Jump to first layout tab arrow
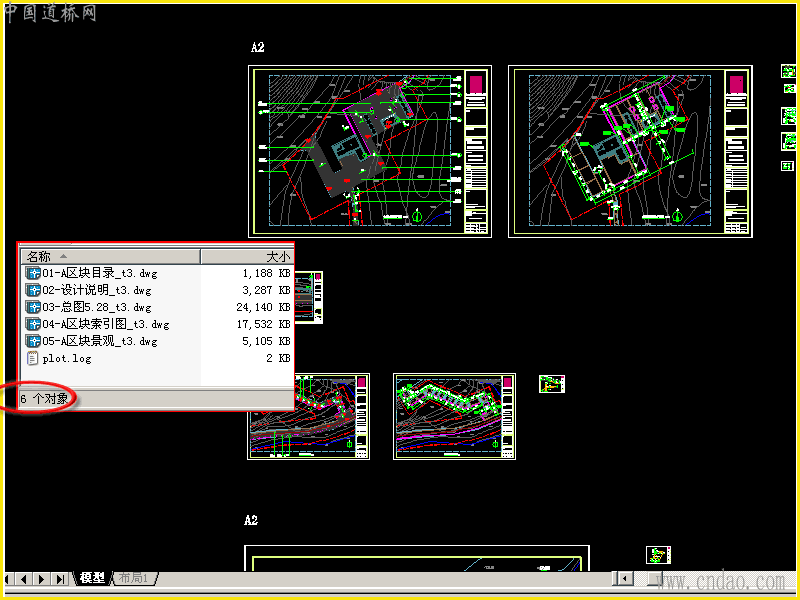The width and height of the screenshot is (800, 600). pos(9,579)
